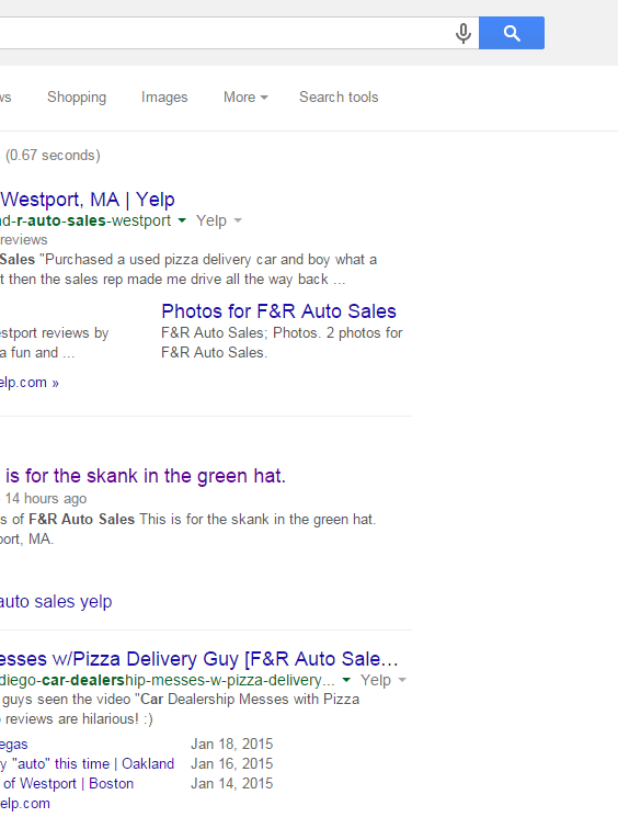618x840 pixels.
Task: Click the '14 hours ago' timestamp
Action: [x=46, y=499]
